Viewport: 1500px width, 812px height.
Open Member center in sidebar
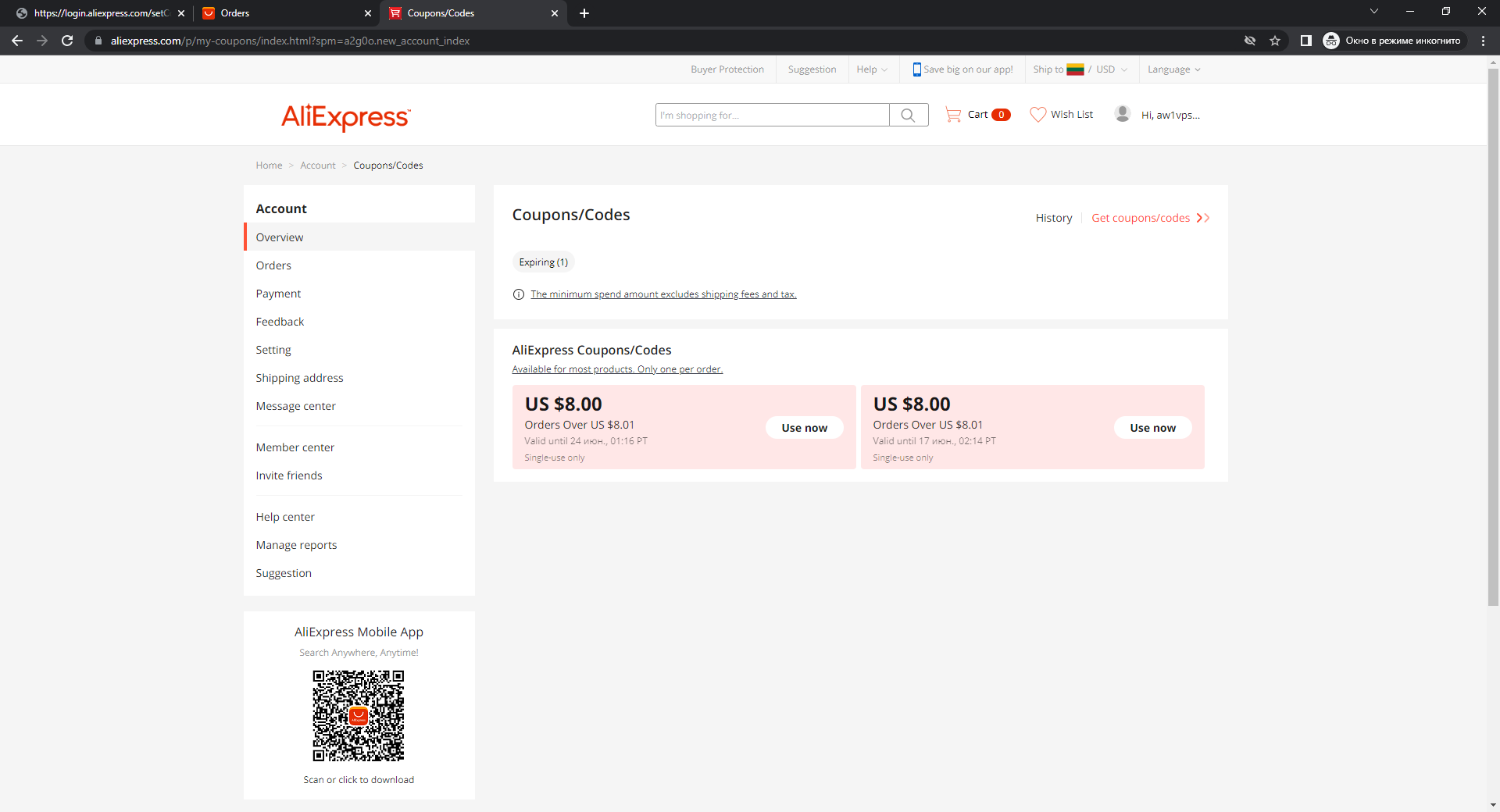(359, 447)
